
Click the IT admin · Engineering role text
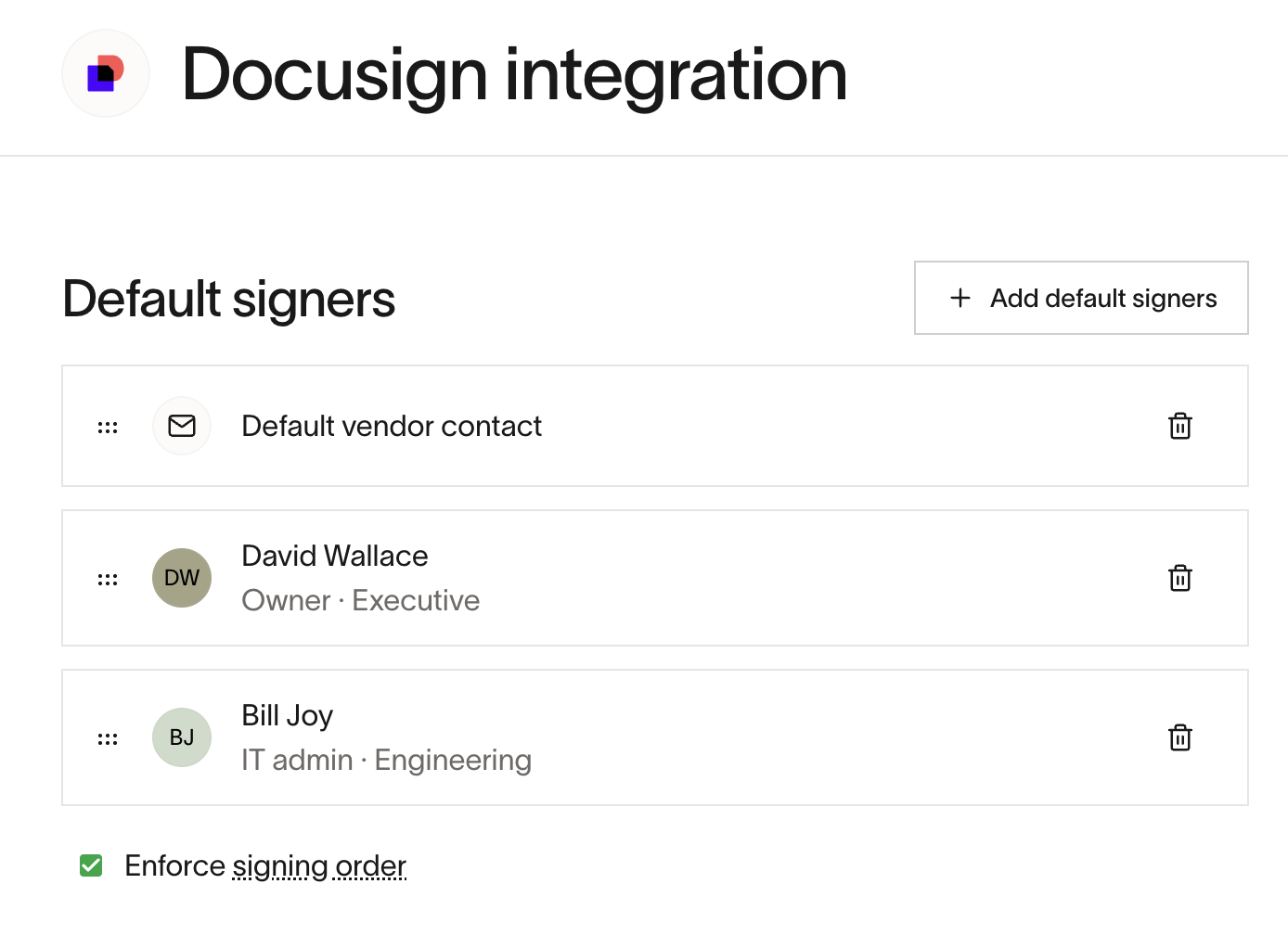click(386, 760)
